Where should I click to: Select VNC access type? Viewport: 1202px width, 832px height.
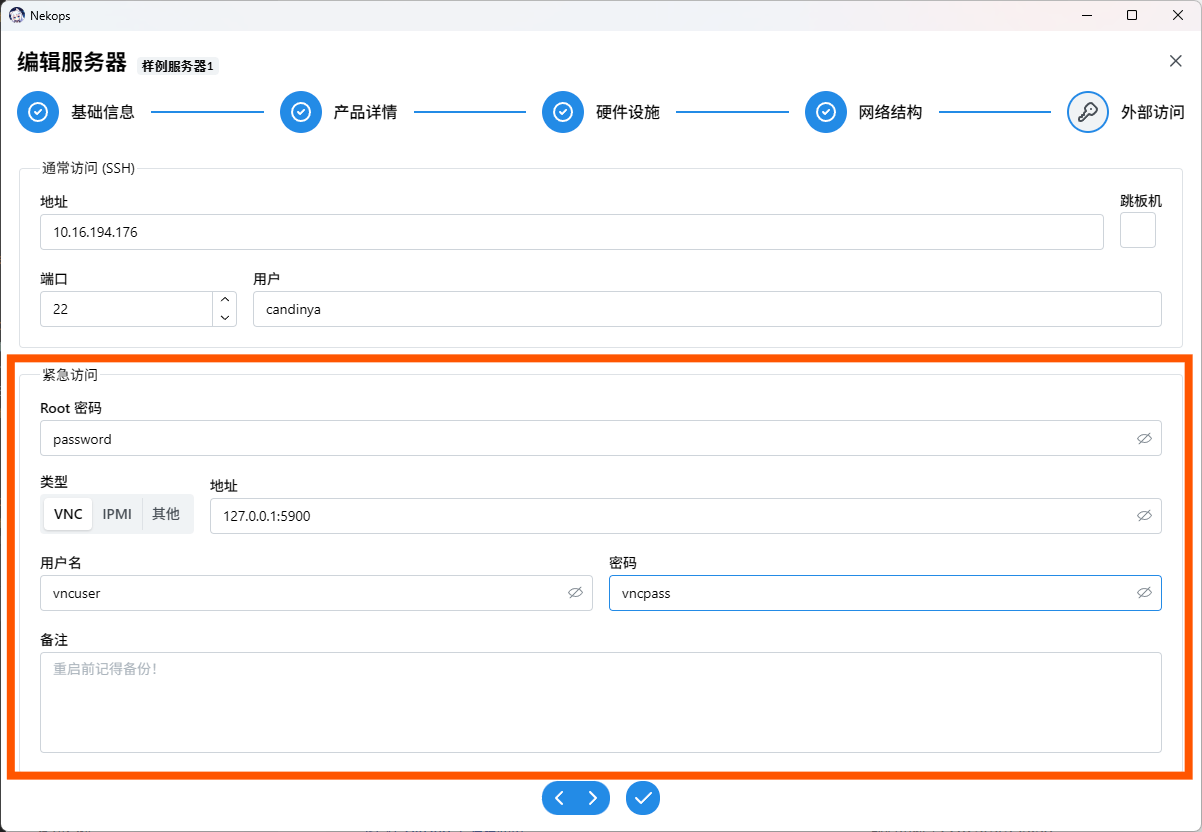click(68, 514)
